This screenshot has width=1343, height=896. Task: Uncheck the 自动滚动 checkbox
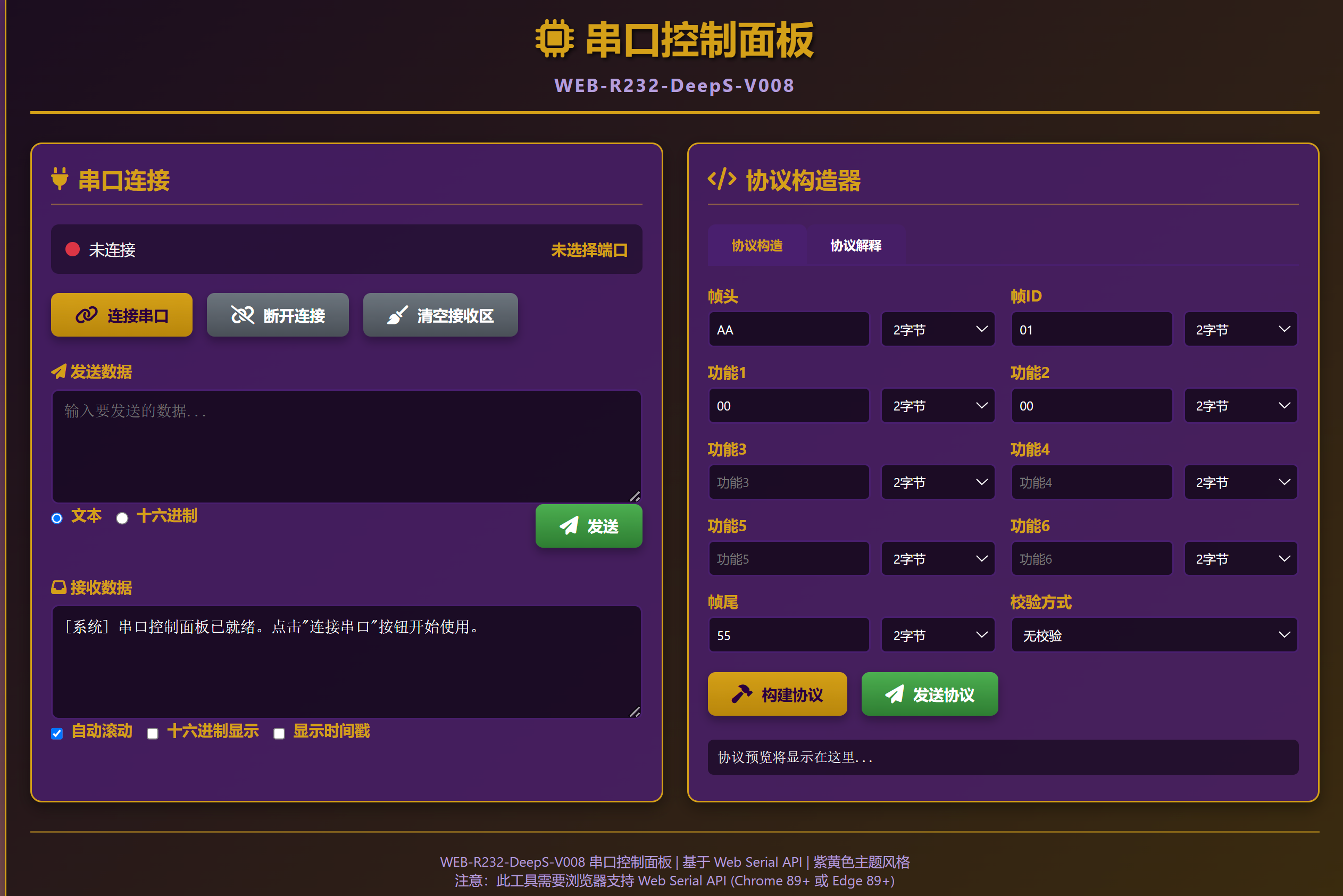pos(56,733)
